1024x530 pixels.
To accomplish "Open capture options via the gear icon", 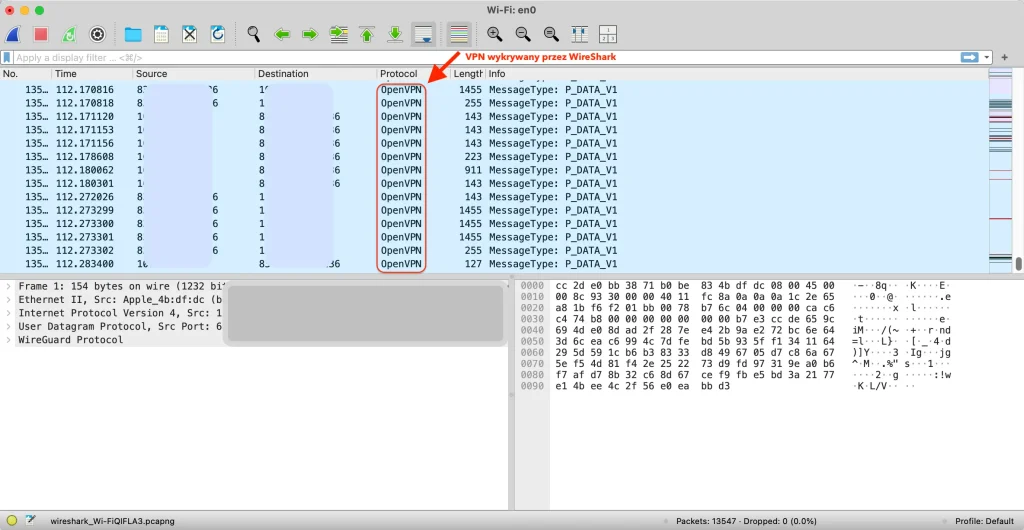I will tap(97, 34).
